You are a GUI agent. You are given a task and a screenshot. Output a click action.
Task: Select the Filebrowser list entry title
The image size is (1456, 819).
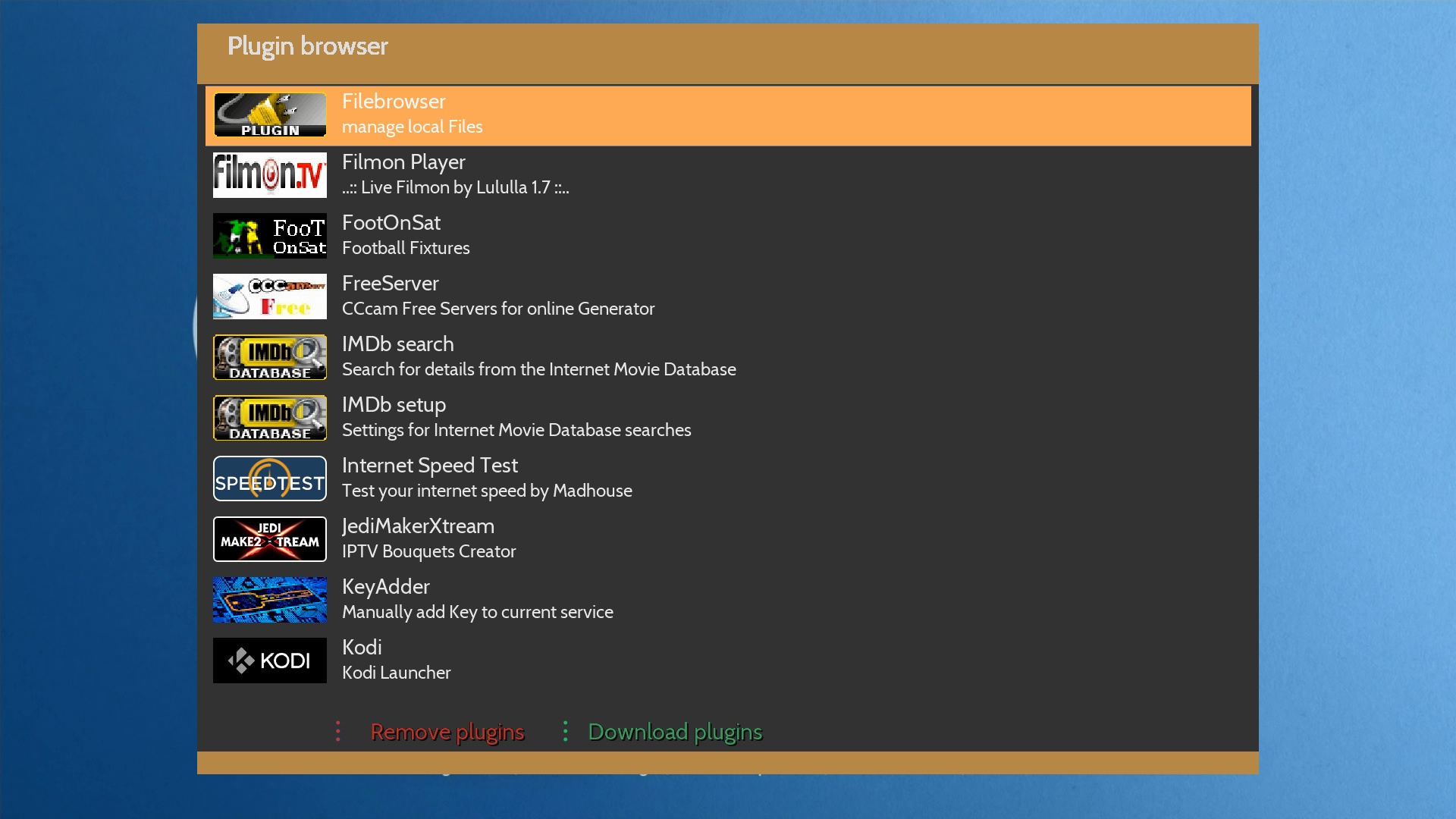coord(394,102)
